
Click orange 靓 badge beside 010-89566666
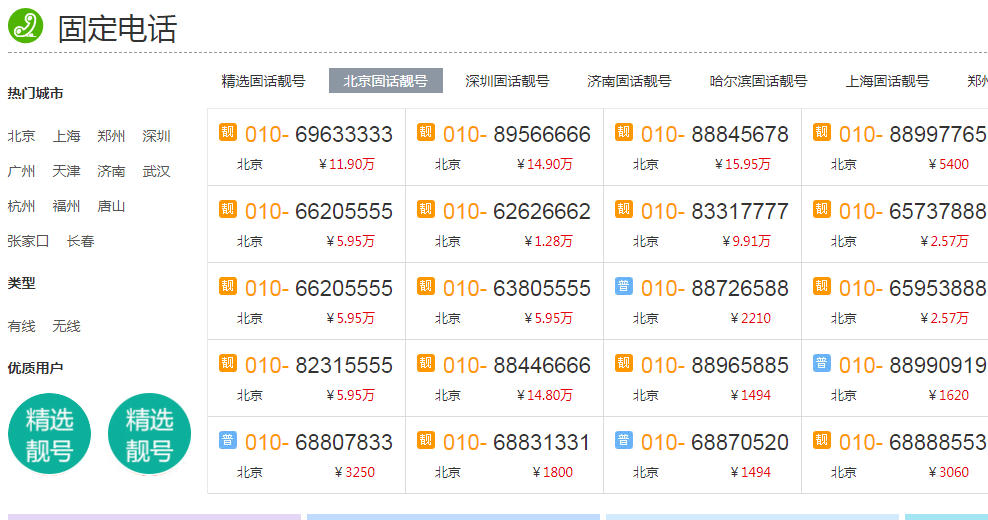click(426, 132)
